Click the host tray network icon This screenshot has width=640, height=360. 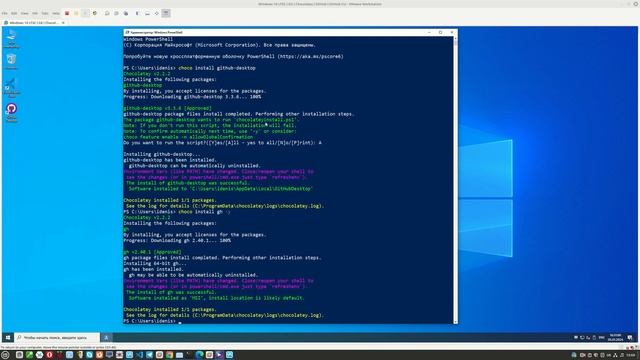(x=615, y=355)
